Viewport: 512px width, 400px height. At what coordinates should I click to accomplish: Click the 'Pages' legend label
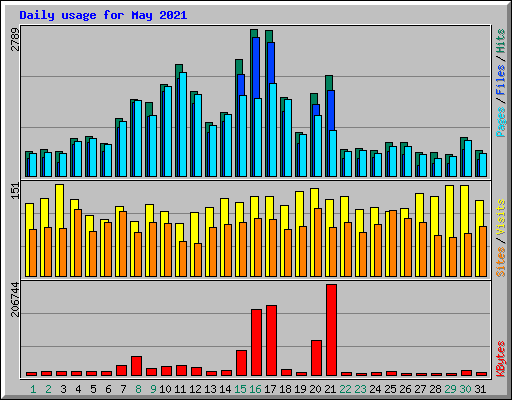tap(501, 122)
